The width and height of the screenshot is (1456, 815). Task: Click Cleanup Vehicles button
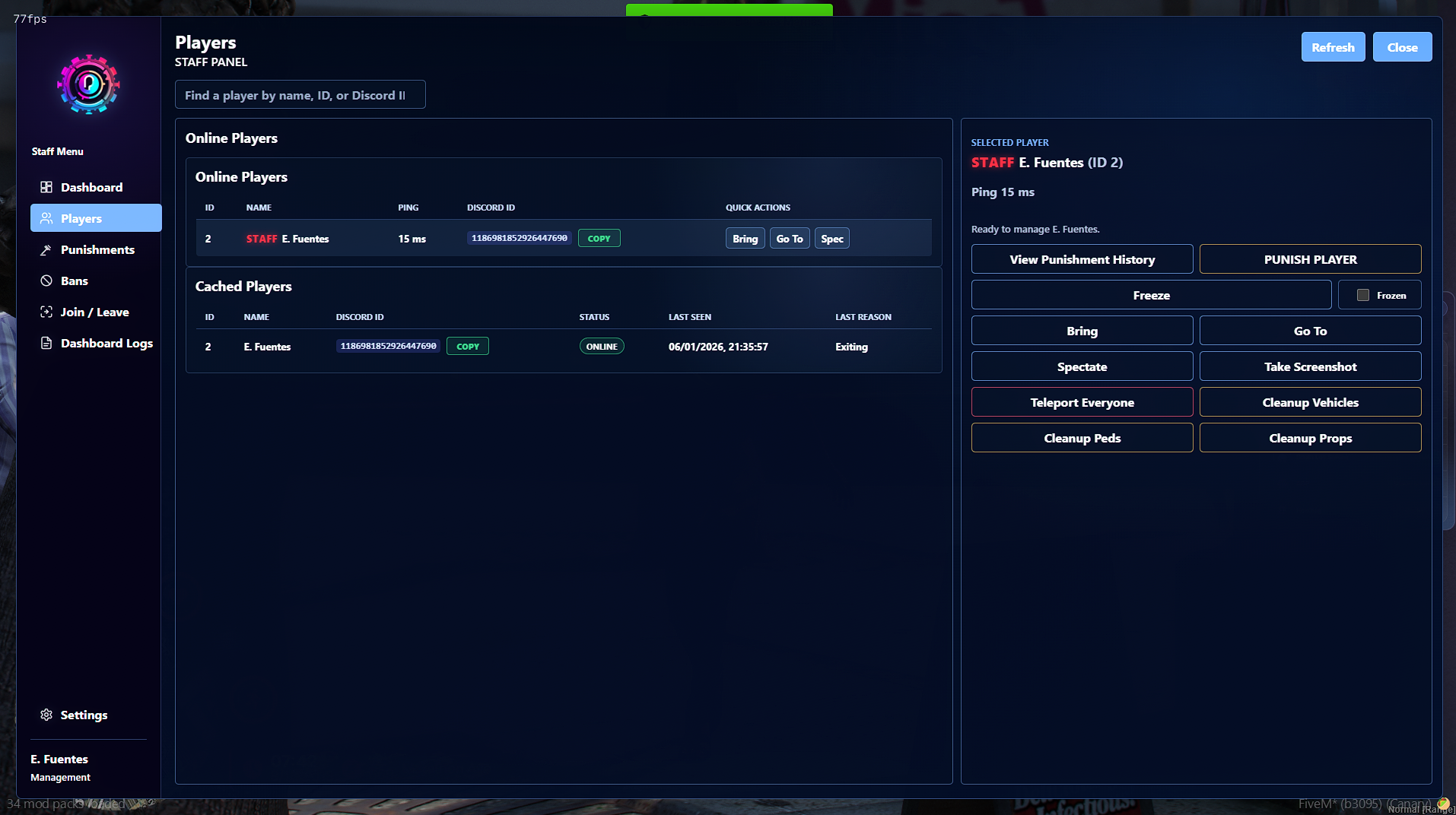(1310, 402)
